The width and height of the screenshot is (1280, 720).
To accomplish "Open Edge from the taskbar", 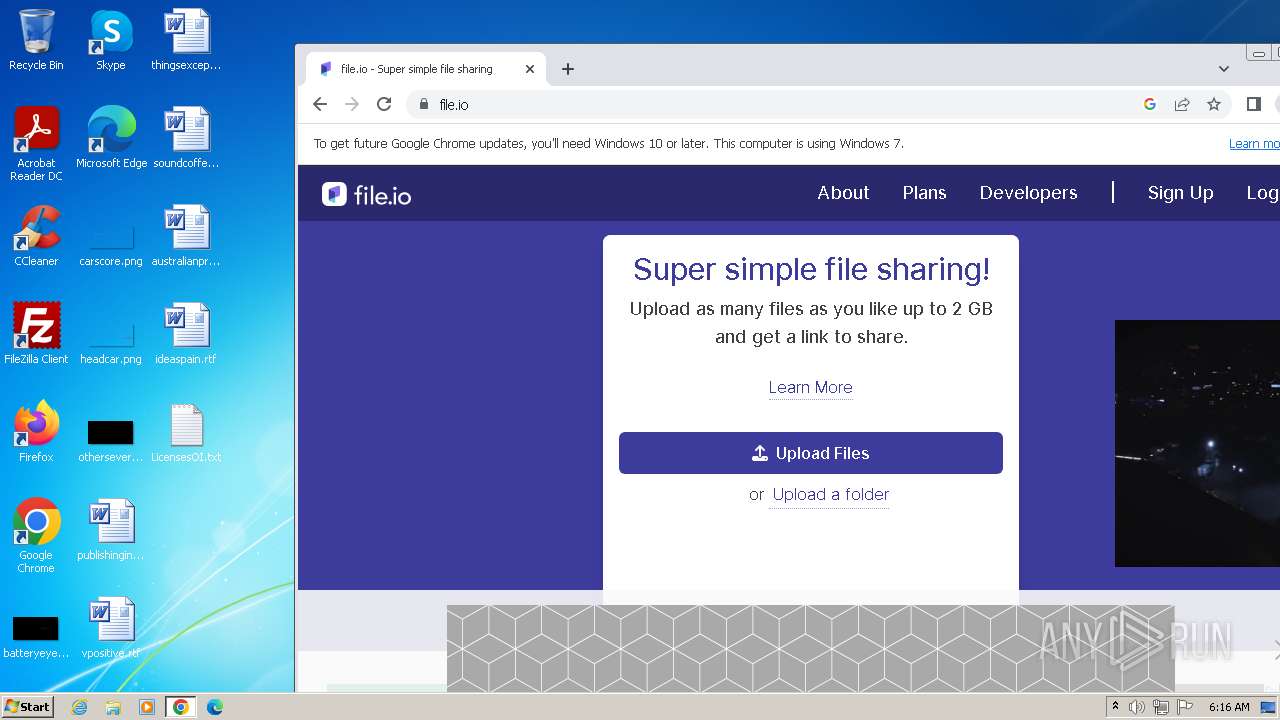I will pyautogui.click(x=214, y=707).
